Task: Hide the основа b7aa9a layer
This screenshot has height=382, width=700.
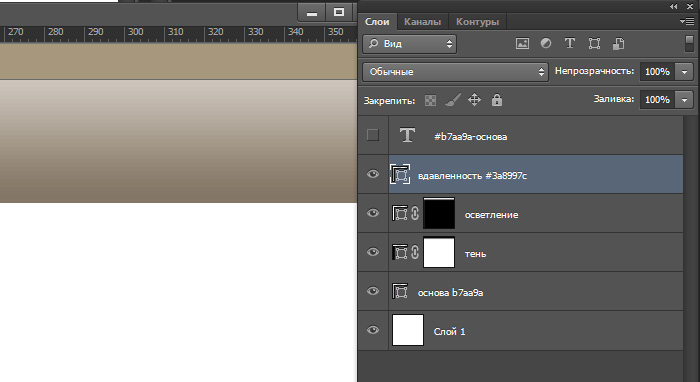Action: tap(373, 291)
